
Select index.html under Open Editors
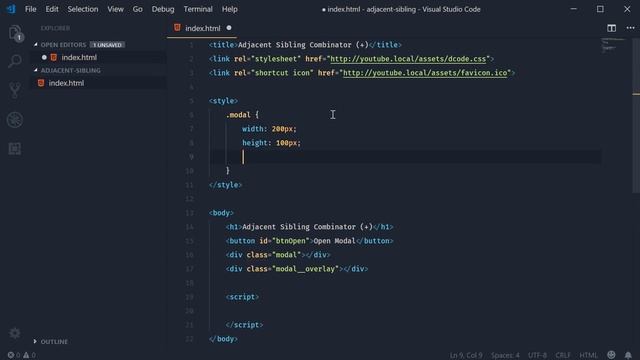click(99, 57)
